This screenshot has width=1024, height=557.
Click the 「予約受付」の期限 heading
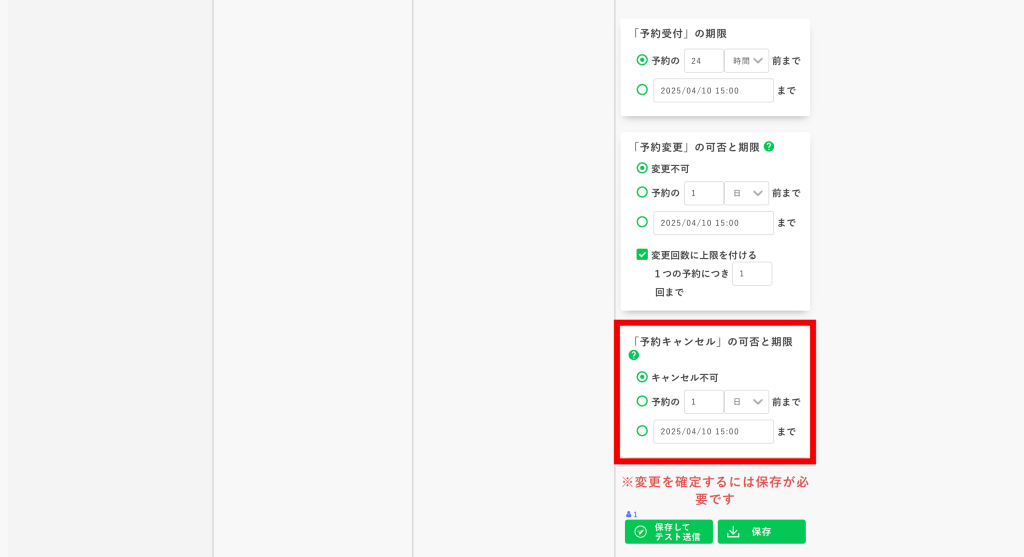(x=679, y=33)
